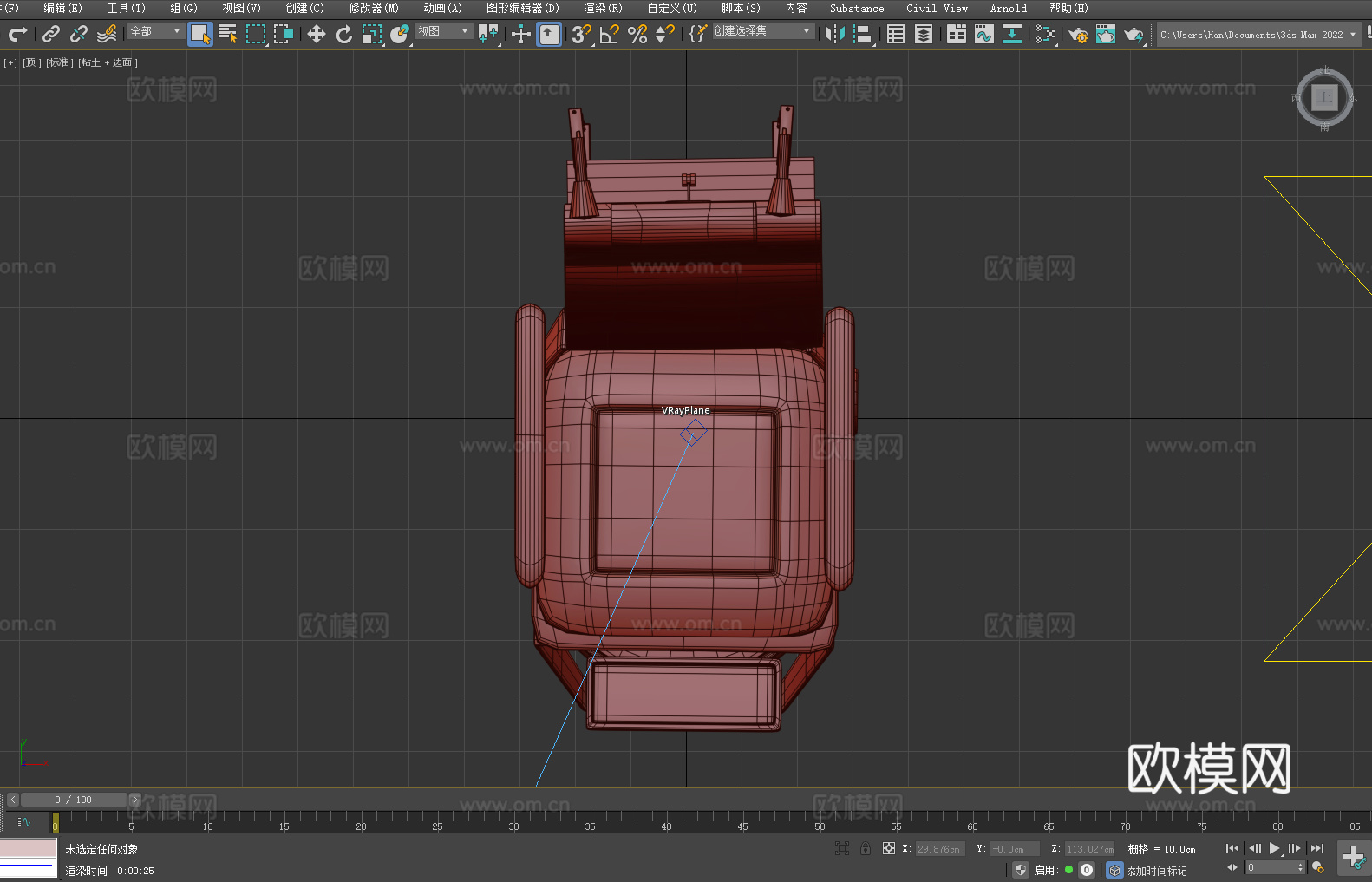Select the Move tool
Screen dimensions: 1372x882
317,34
